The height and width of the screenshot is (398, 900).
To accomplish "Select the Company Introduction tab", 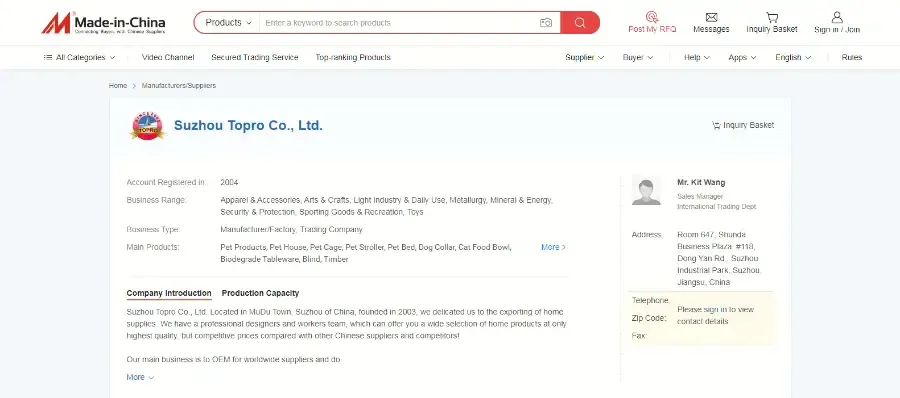I will coord(169,293).
